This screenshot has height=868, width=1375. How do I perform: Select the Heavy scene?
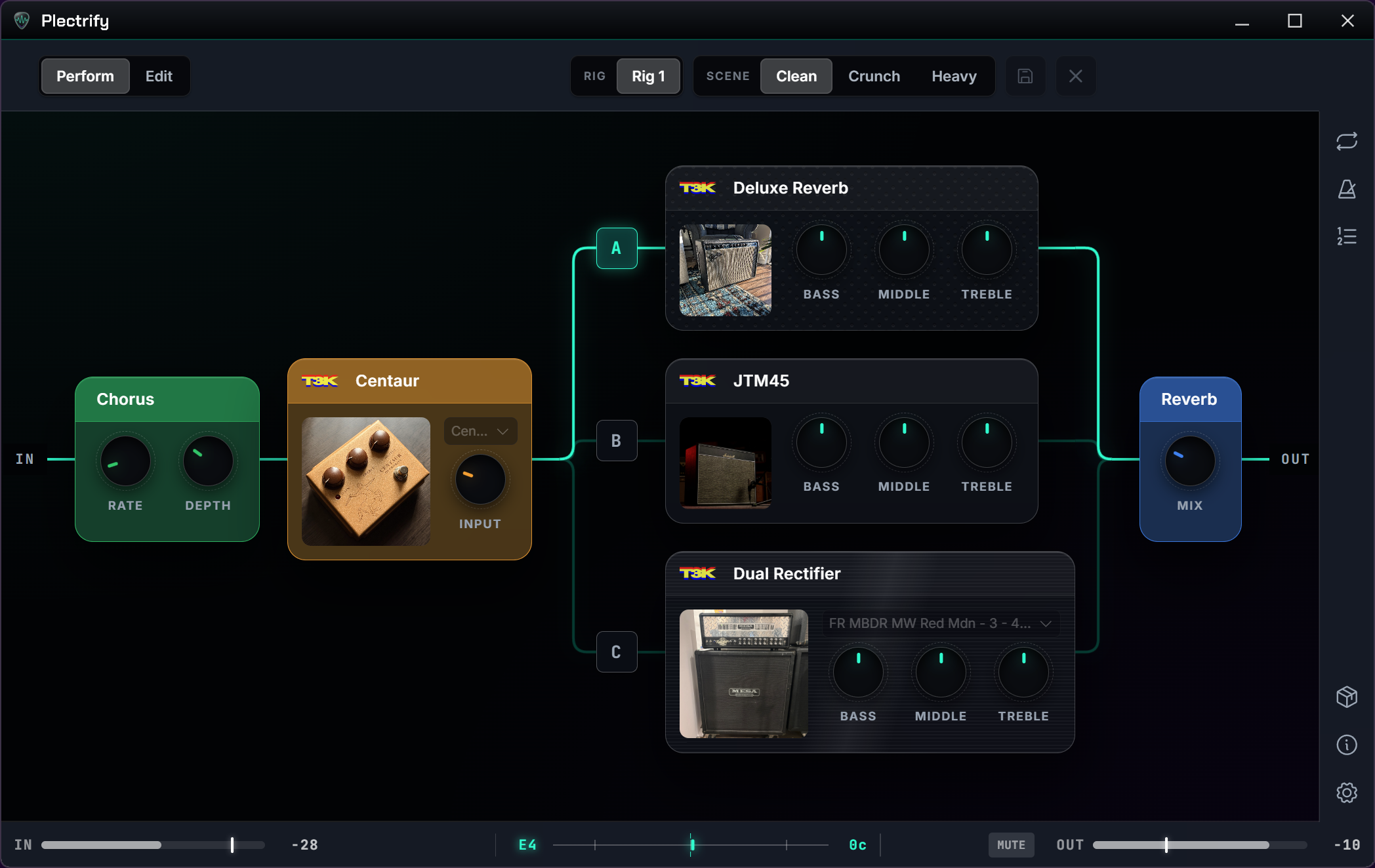point(954,76)
